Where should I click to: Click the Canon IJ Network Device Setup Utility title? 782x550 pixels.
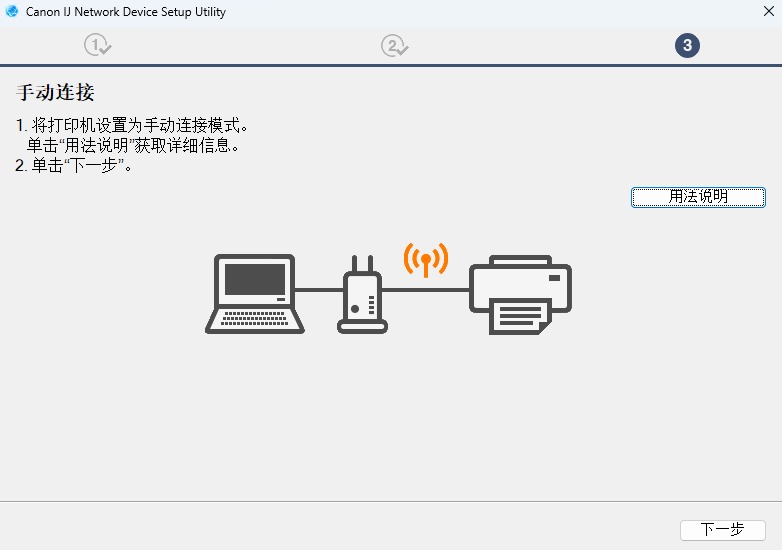tap(126, 11)
